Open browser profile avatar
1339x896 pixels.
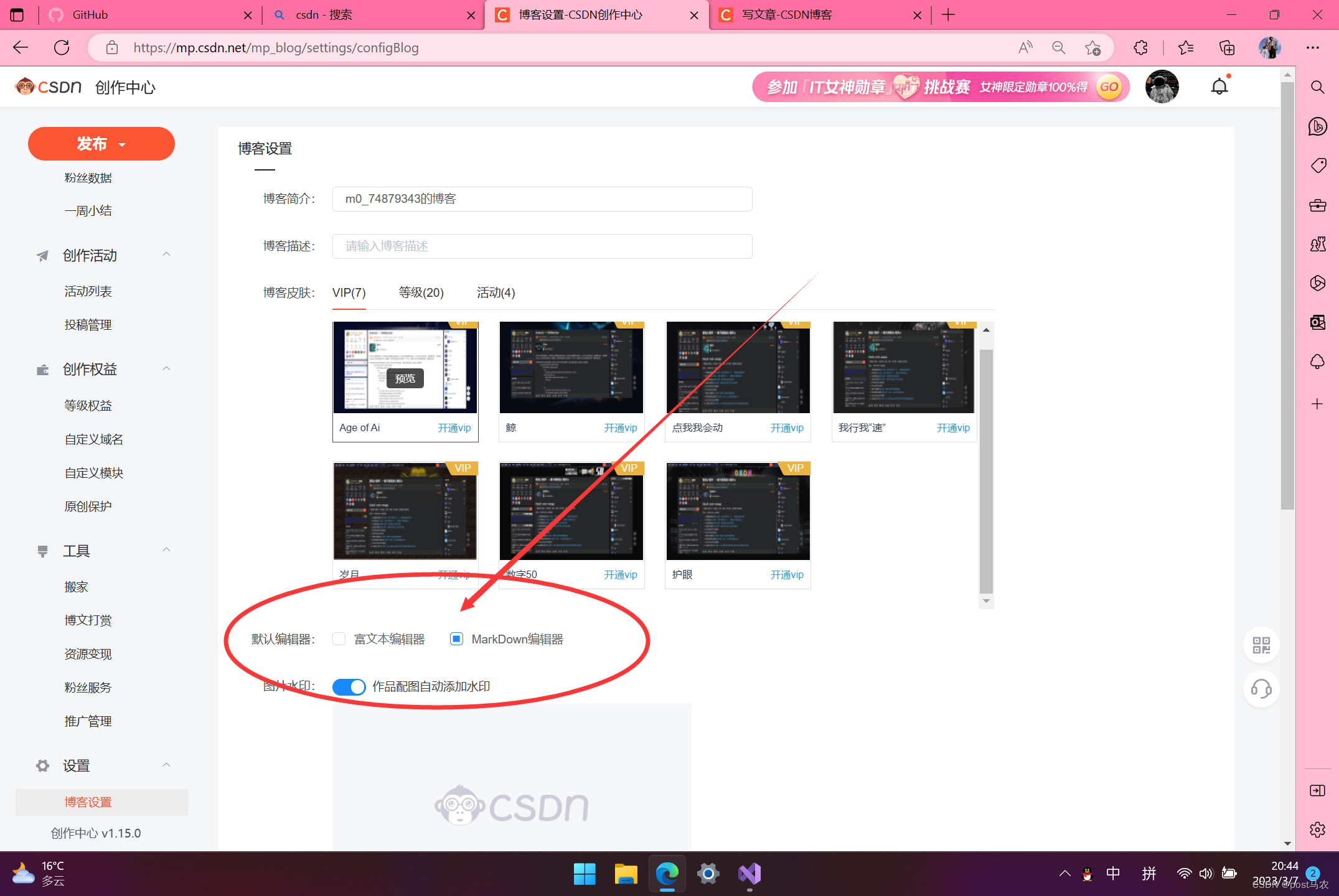[x=1270, y=48]
